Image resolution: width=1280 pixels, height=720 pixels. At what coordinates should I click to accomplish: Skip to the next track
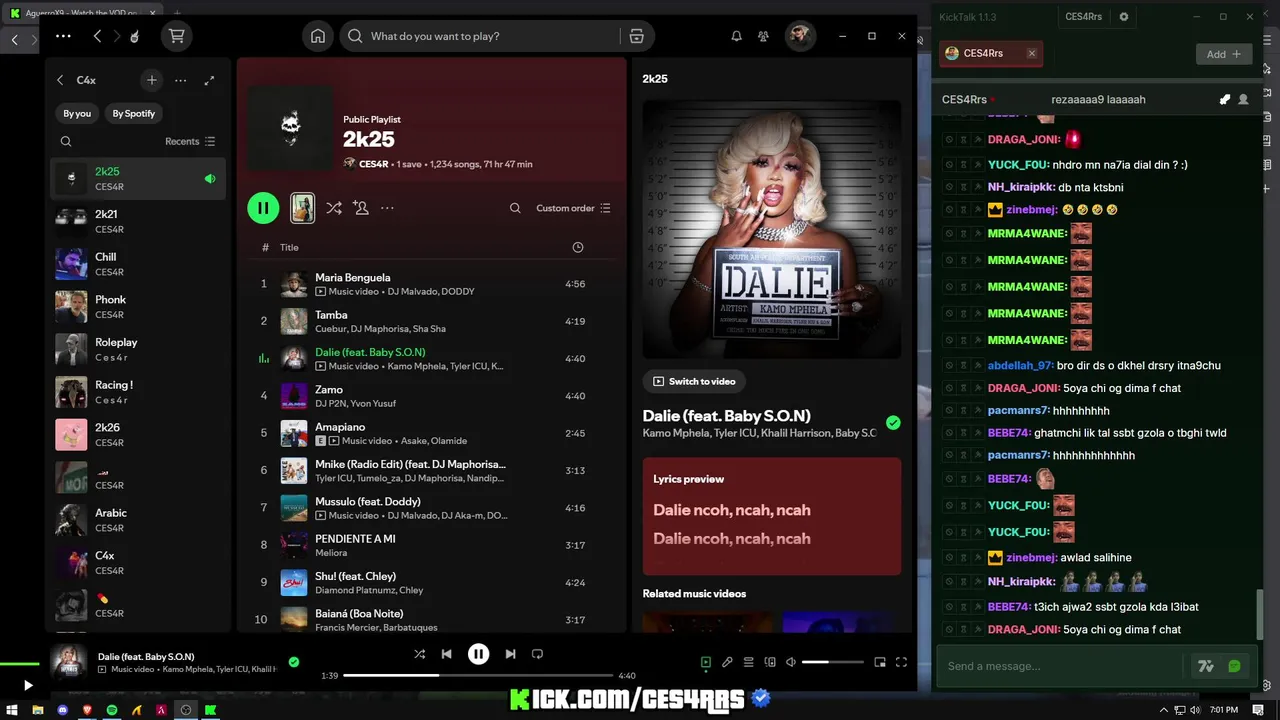pos(510,654)
